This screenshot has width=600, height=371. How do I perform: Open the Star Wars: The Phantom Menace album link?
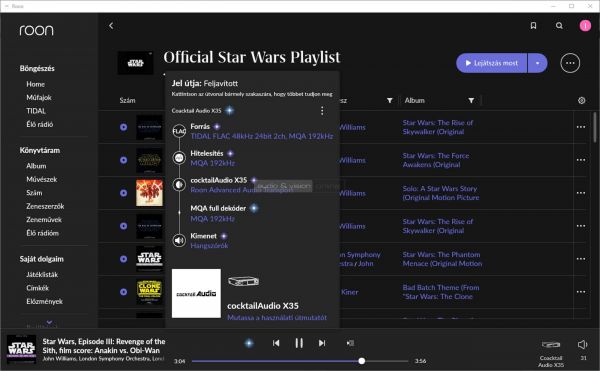coord(442,259)
